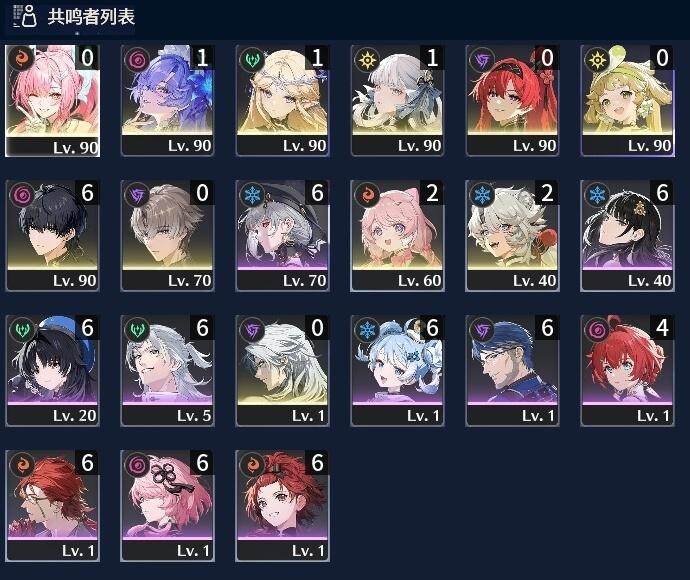Click the 共鸣者列表 title text
Viewport: 690px width, 580px height.
(x=91, y=17)
